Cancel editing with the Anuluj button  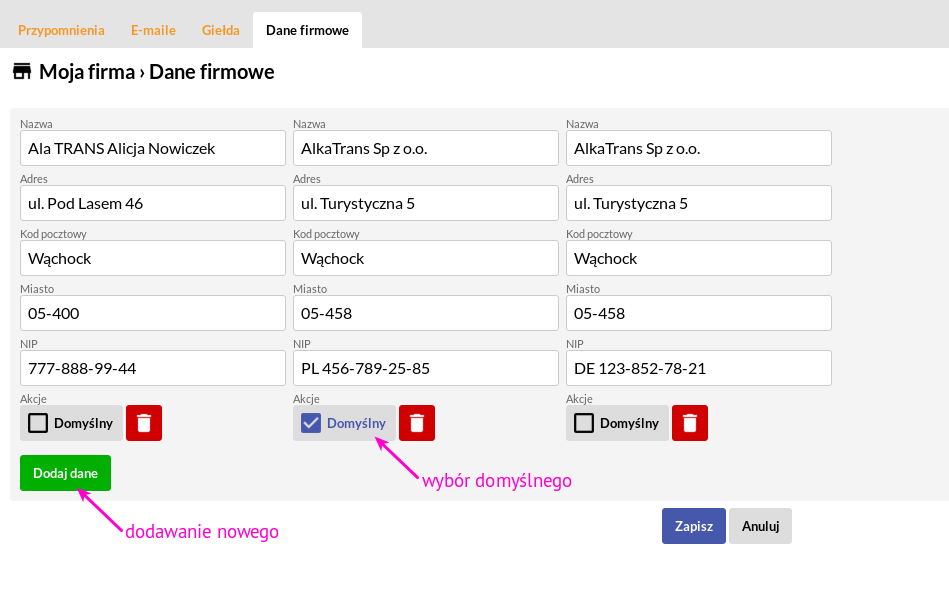tap(760, 526)
